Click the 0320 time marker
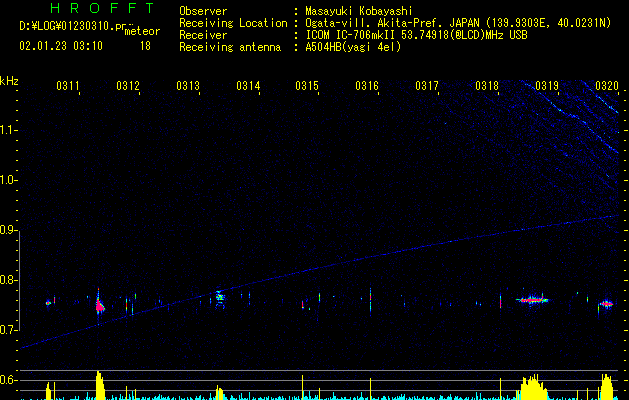 click(607, 86)
